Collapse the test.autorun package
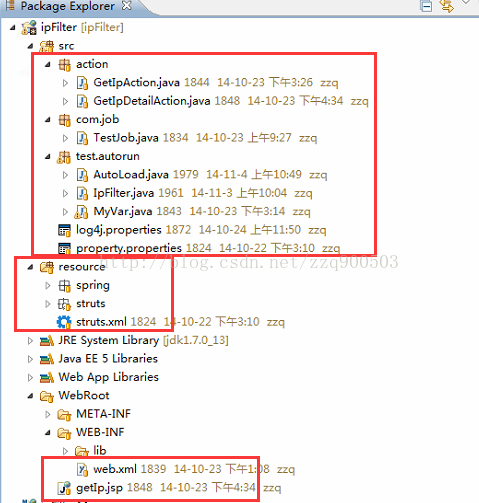Image resolution: width=479 pixels, height=503 pixels. point(48,156)
